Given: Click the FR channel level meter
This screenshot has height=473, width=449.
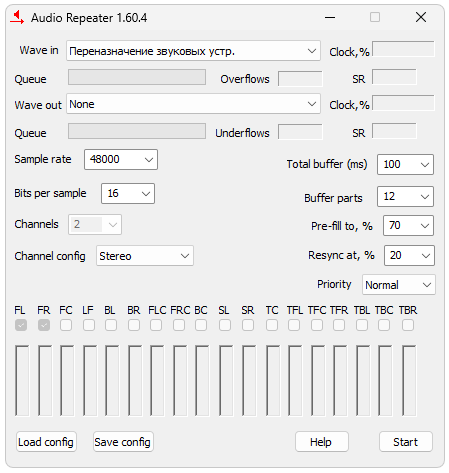Looking at the screenshot, I should coord(45,381).
